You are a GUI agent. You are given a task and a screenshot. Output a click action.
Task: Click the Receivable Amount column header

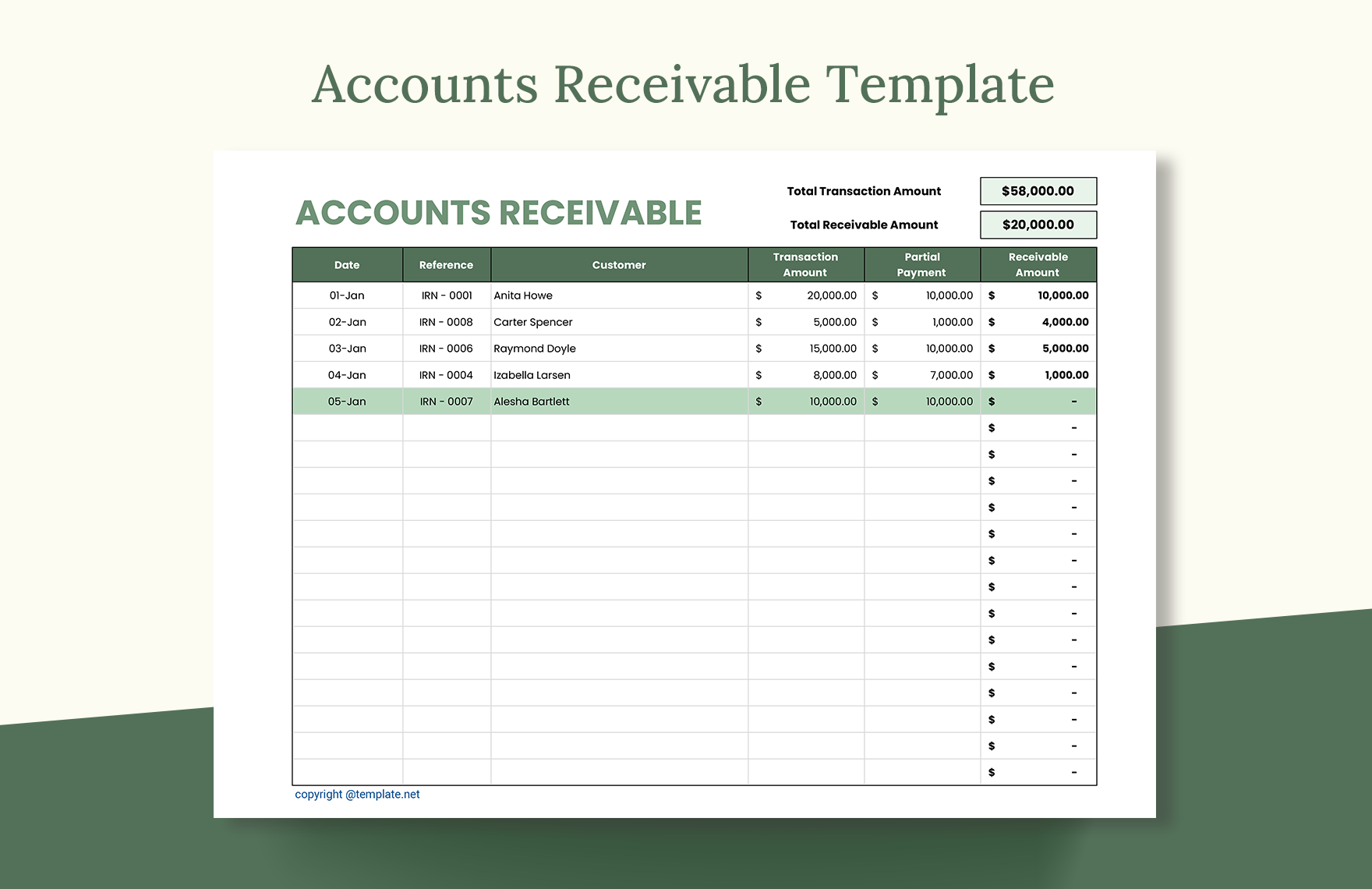coord(1038,264)
